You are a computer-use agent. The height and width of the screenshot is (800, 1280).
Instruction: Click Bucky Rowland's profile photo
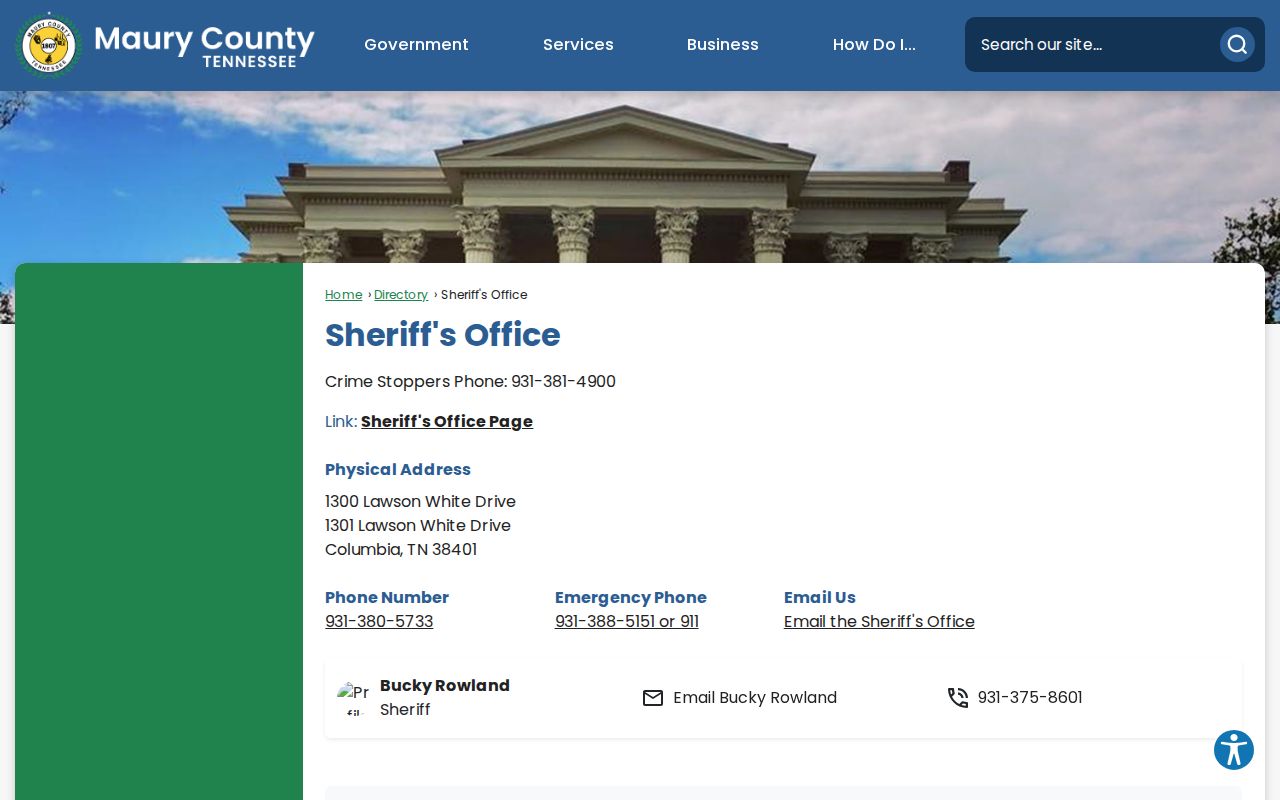[353, 698]
